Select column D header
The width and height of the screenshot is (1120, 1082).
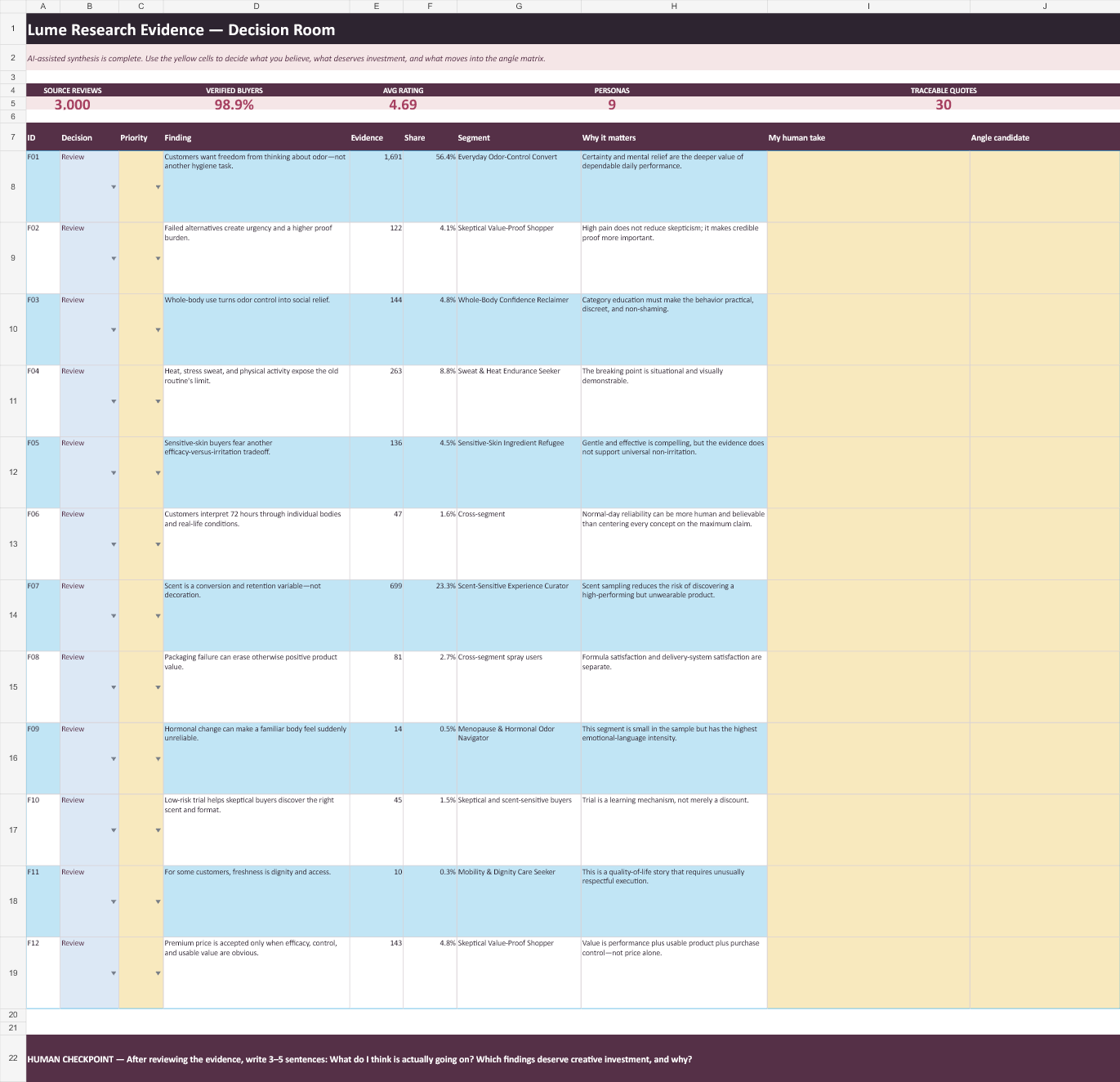[257, 7]
